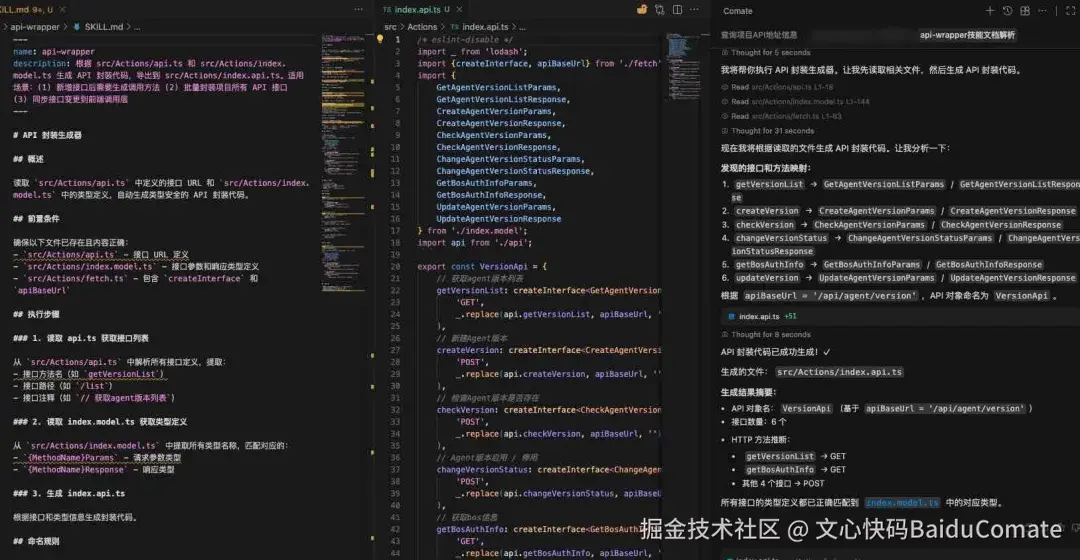Click the orange Comate duck icon in editor toolbar

pos(642,10)
